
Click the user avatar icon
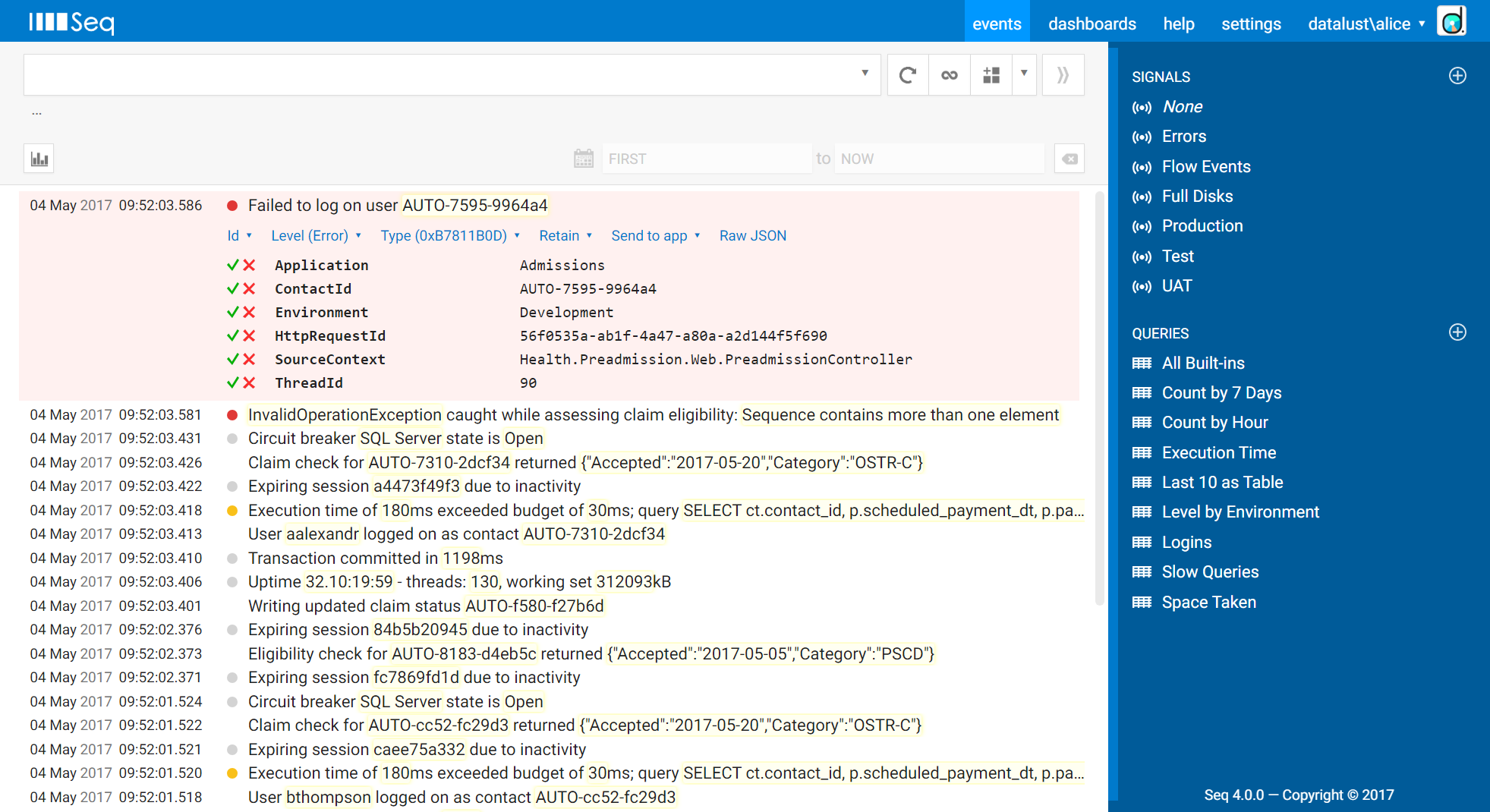(1452, 20)
